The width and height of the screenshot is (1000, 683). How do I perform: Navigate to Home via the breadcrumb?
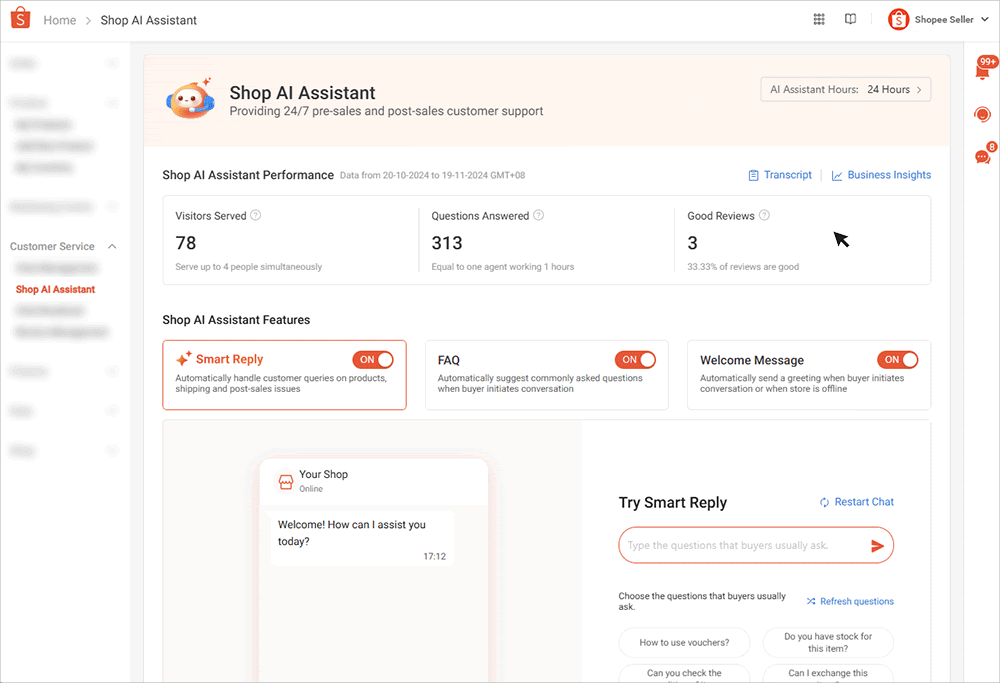pyautogui.click(x=59, y=19)
